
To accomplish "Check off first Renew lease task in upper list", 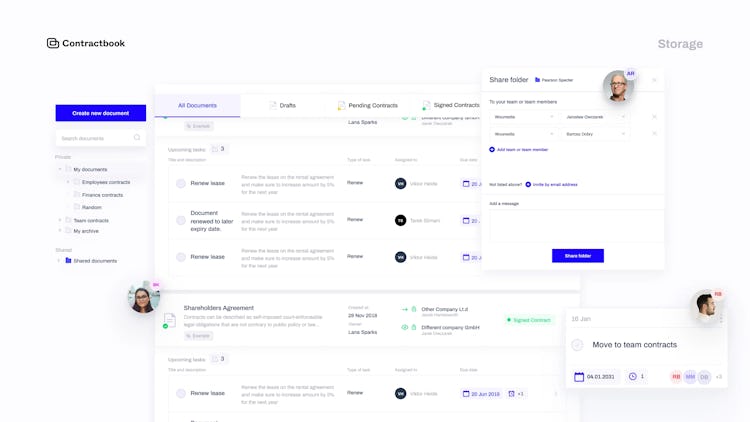I will click(x=181, y=183).
